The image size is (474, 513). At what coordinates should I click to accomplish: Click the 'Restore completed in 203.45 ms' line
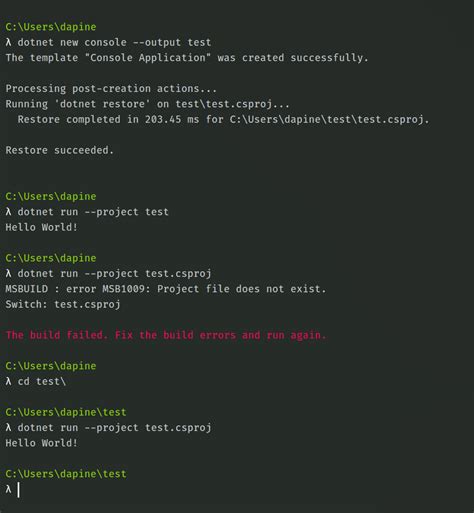click(223, 119)
